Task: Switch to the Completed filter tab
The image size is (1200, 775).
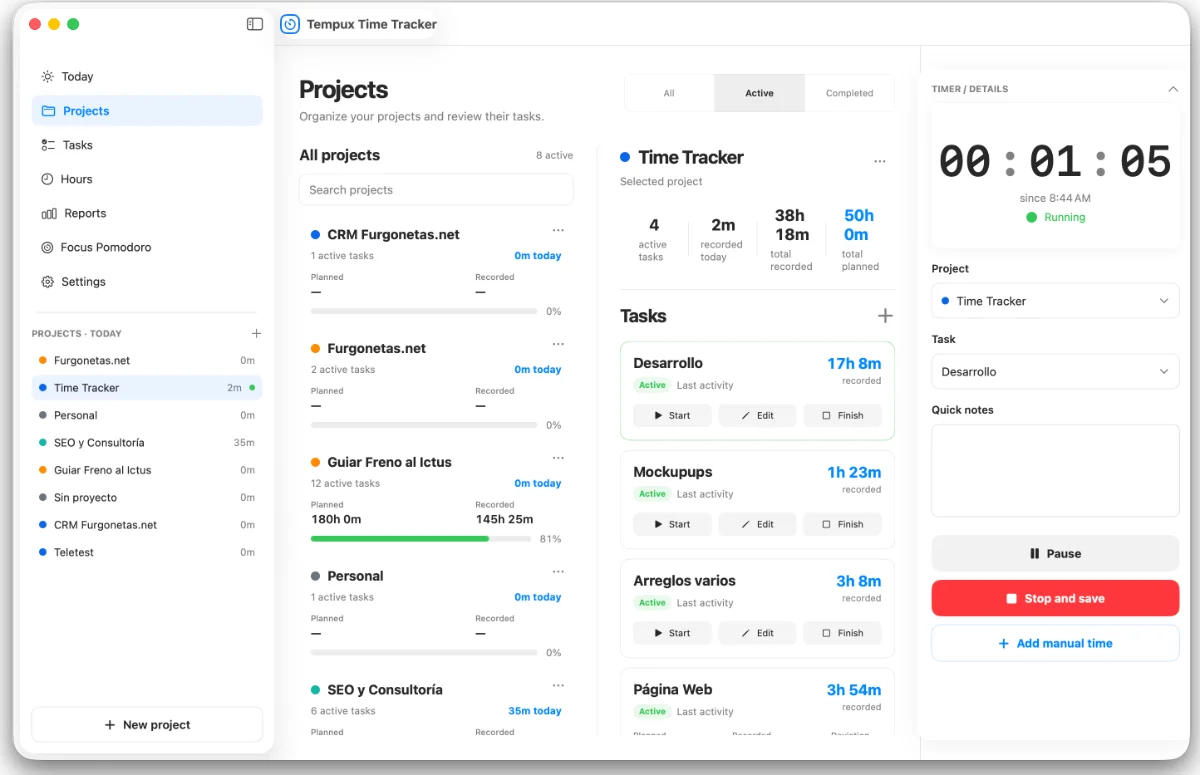Action: pos(849,93)
